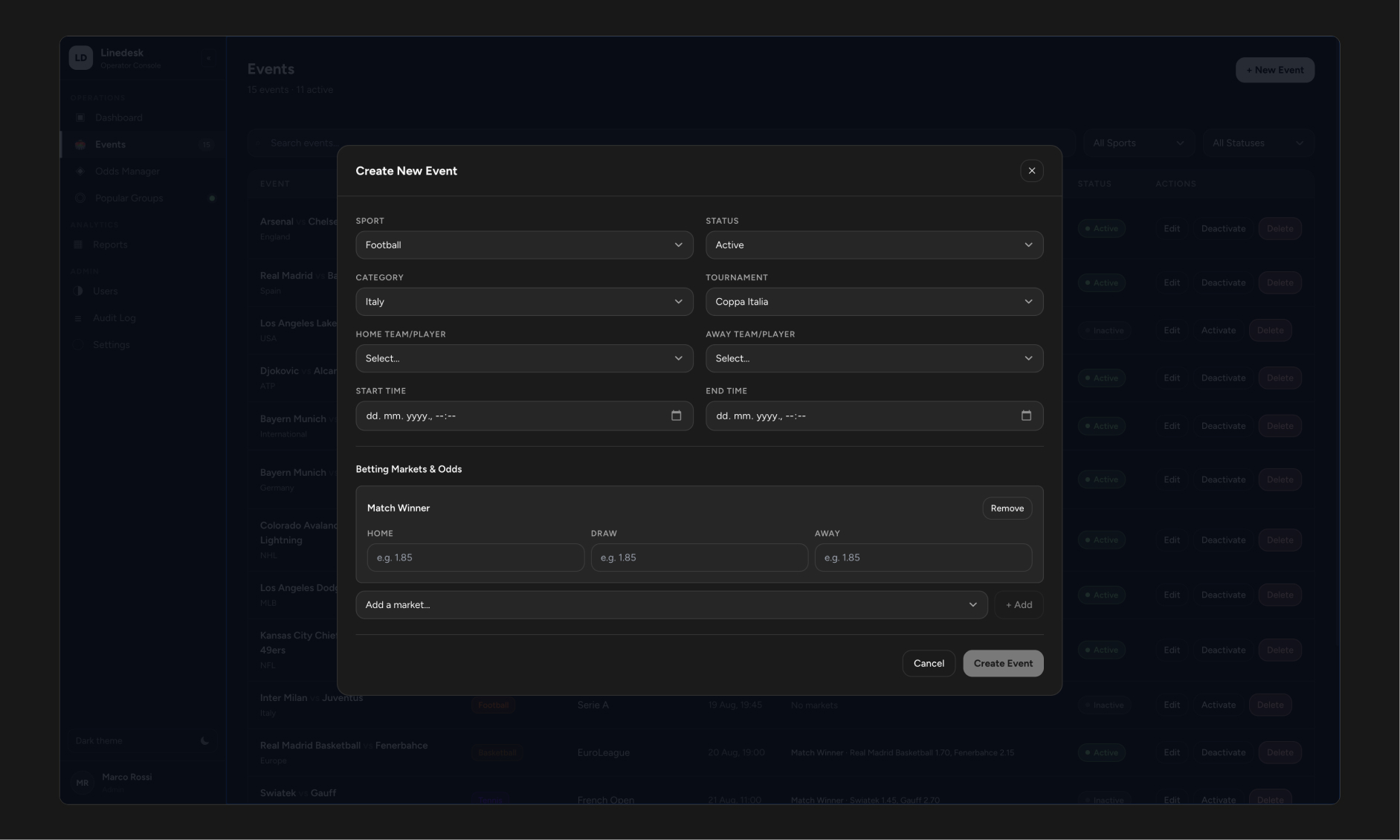Click the + Add market button
The image size is (1400, 840).
tap(1019, 605)
